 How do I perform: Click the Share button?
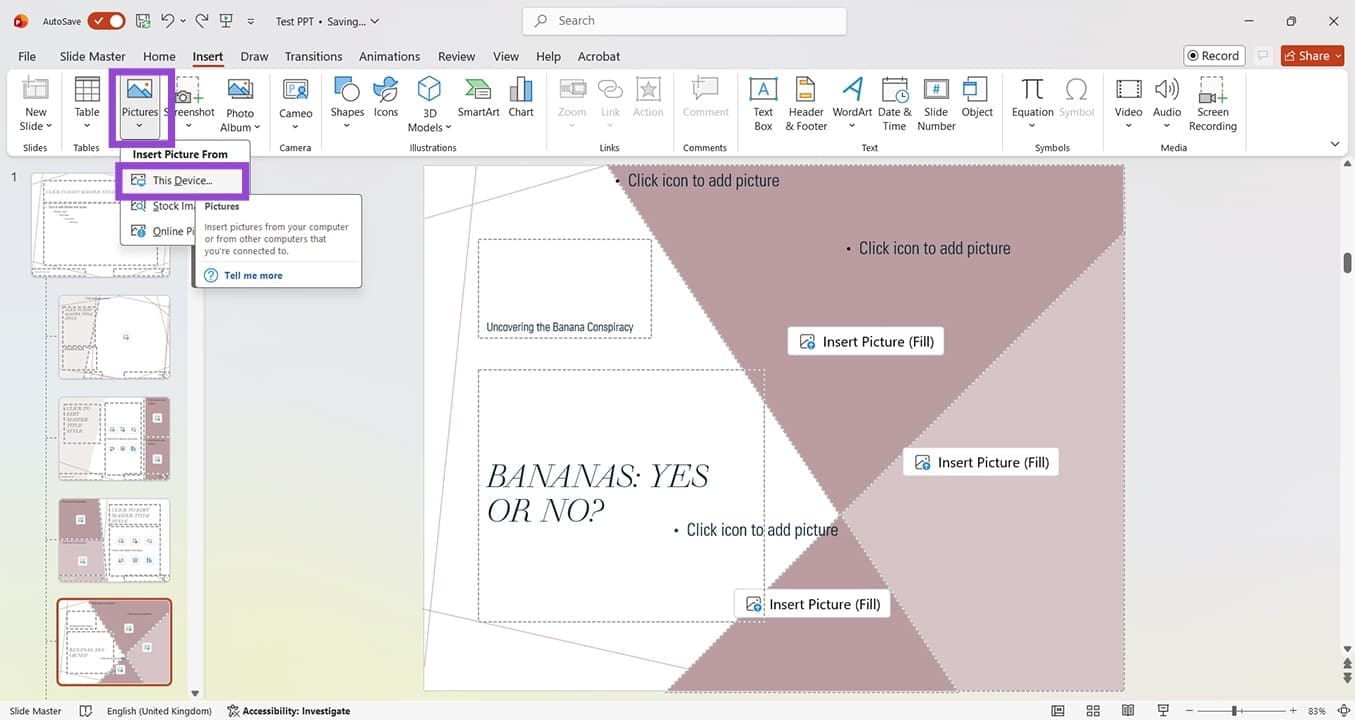coord(1312,56)
